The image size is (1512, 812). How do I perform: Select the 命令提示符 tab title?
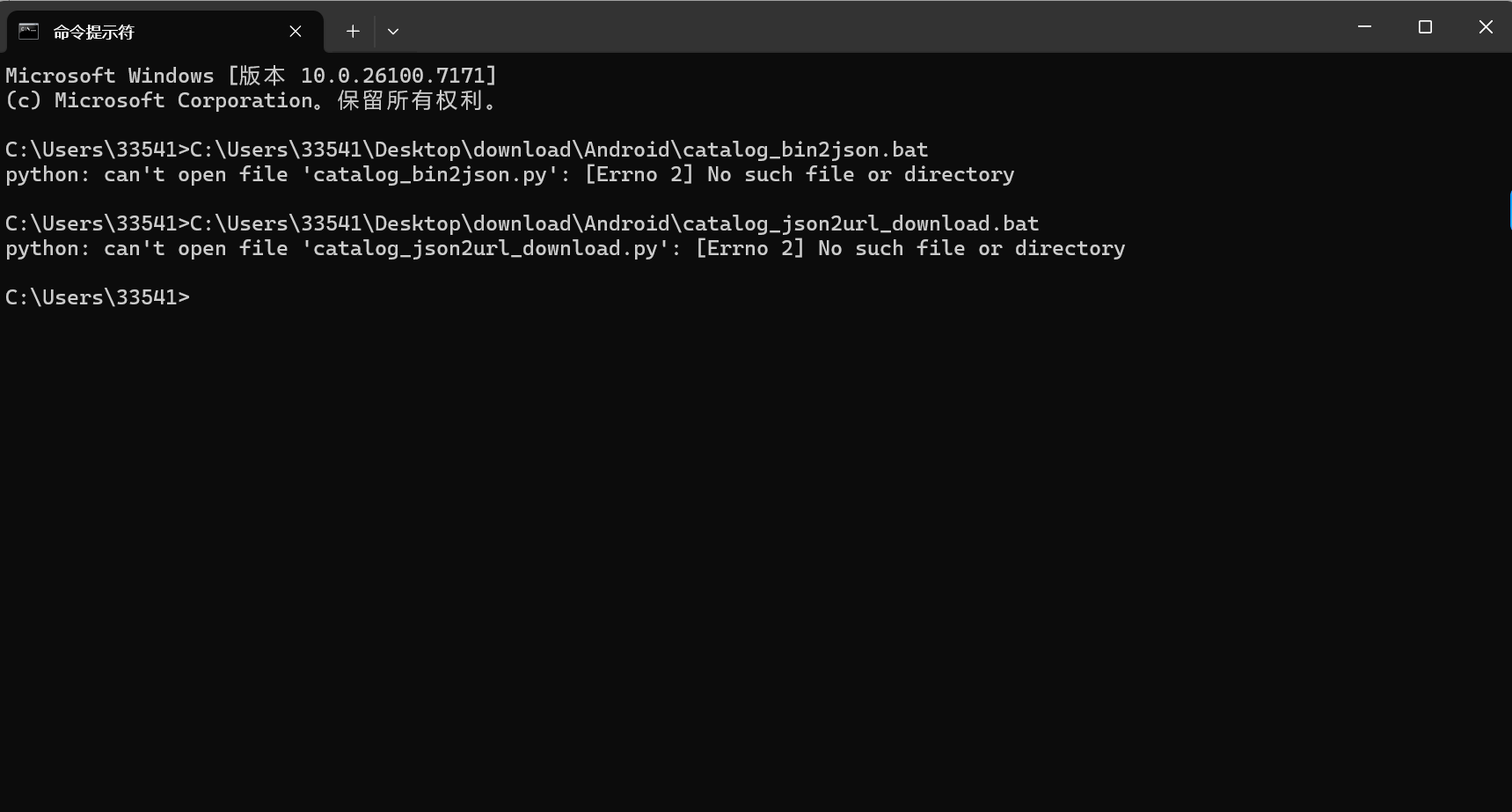pos(94,33)
